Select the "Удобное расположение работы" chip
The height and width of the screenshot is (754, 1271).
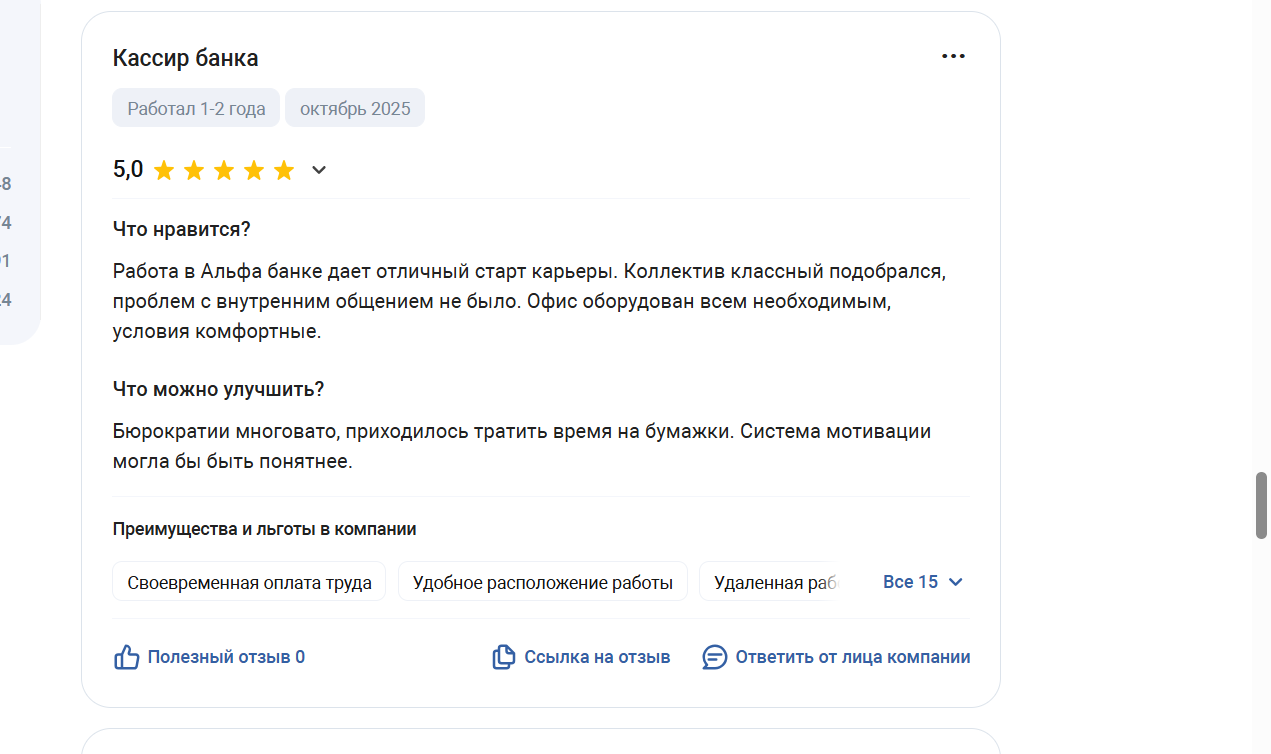point(542,582)
